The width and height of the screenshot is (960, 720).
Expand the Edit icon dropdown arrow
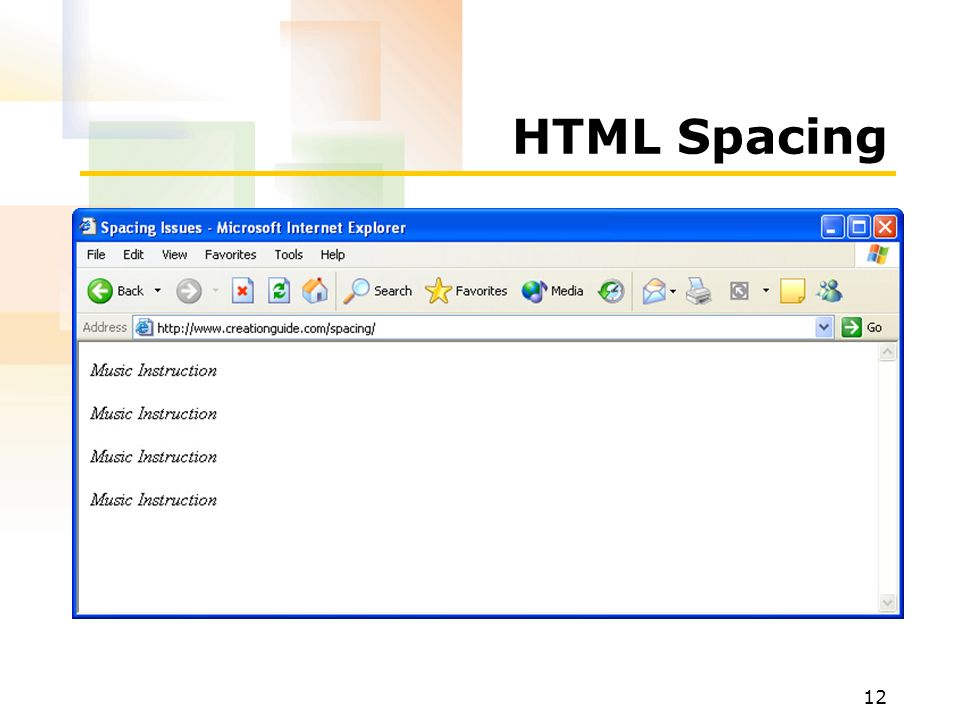(x=766, y=290)
